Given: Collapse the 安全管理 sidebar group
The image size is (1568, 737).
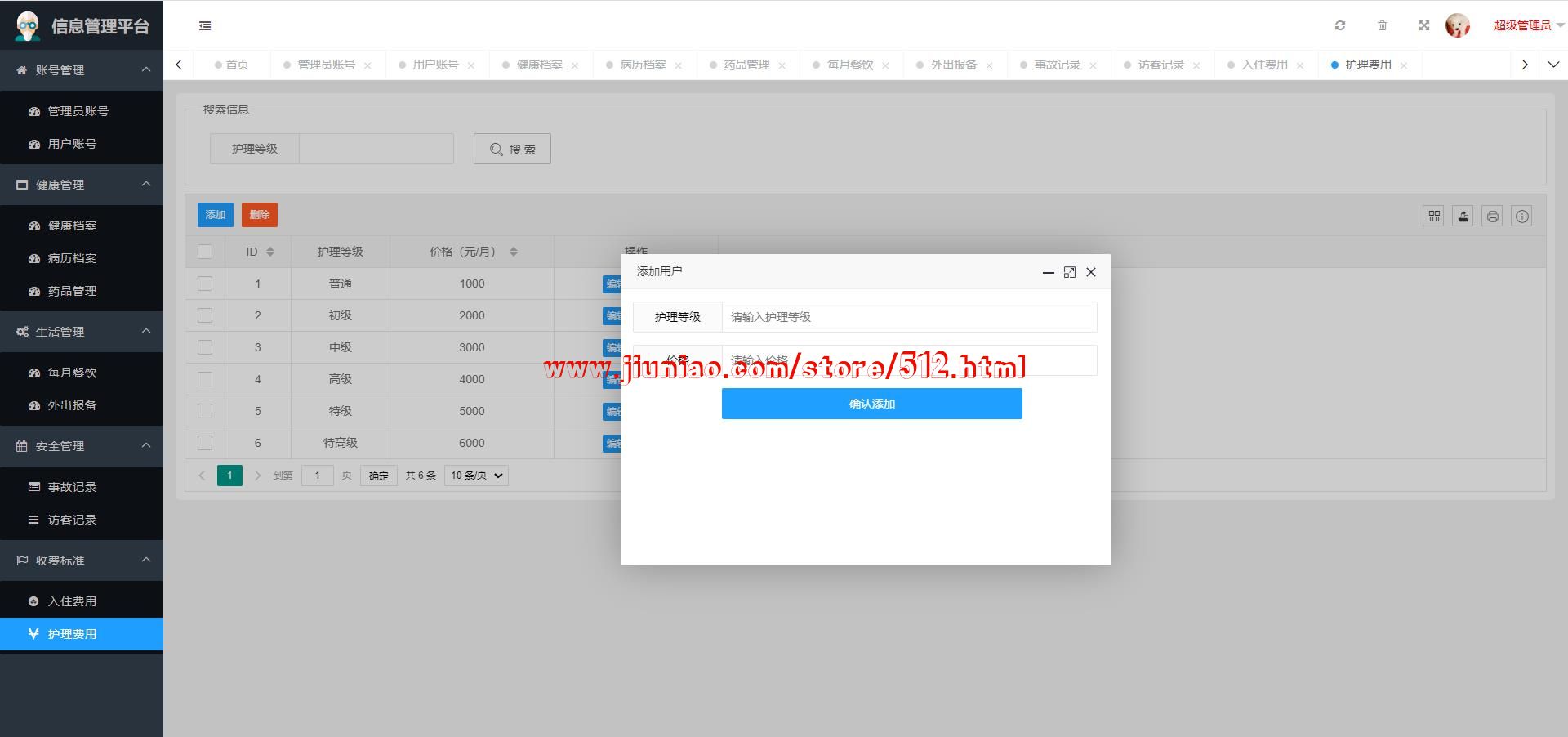Looking at the screenshot, I should pyautogui.click(x=82, y=446).
